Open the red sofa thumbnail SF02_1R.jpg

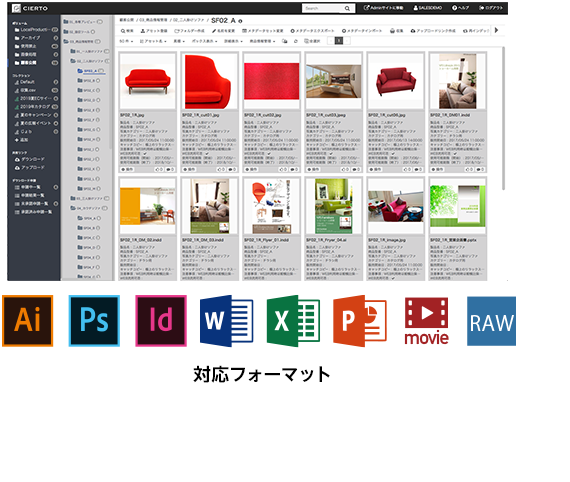147,81
